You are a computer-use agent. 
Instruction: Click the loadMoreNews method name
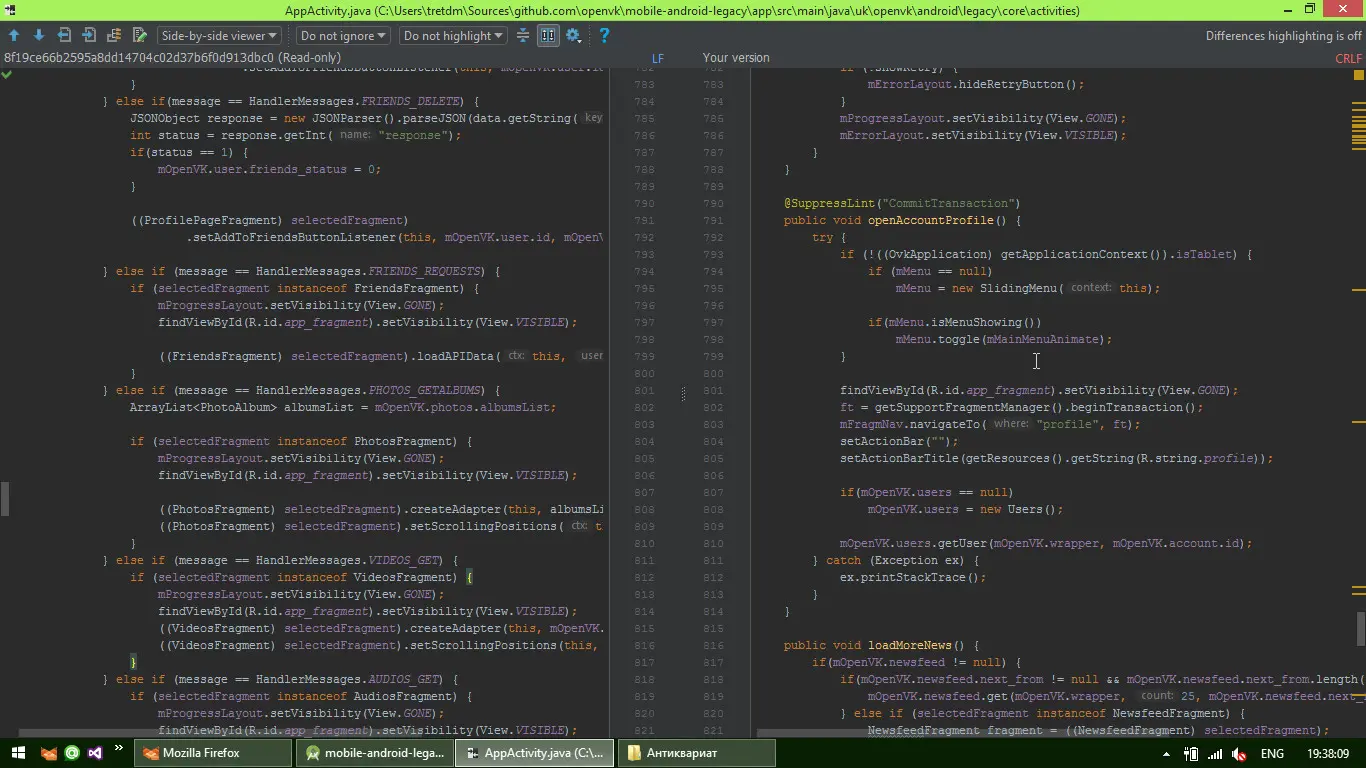(910, 645)
